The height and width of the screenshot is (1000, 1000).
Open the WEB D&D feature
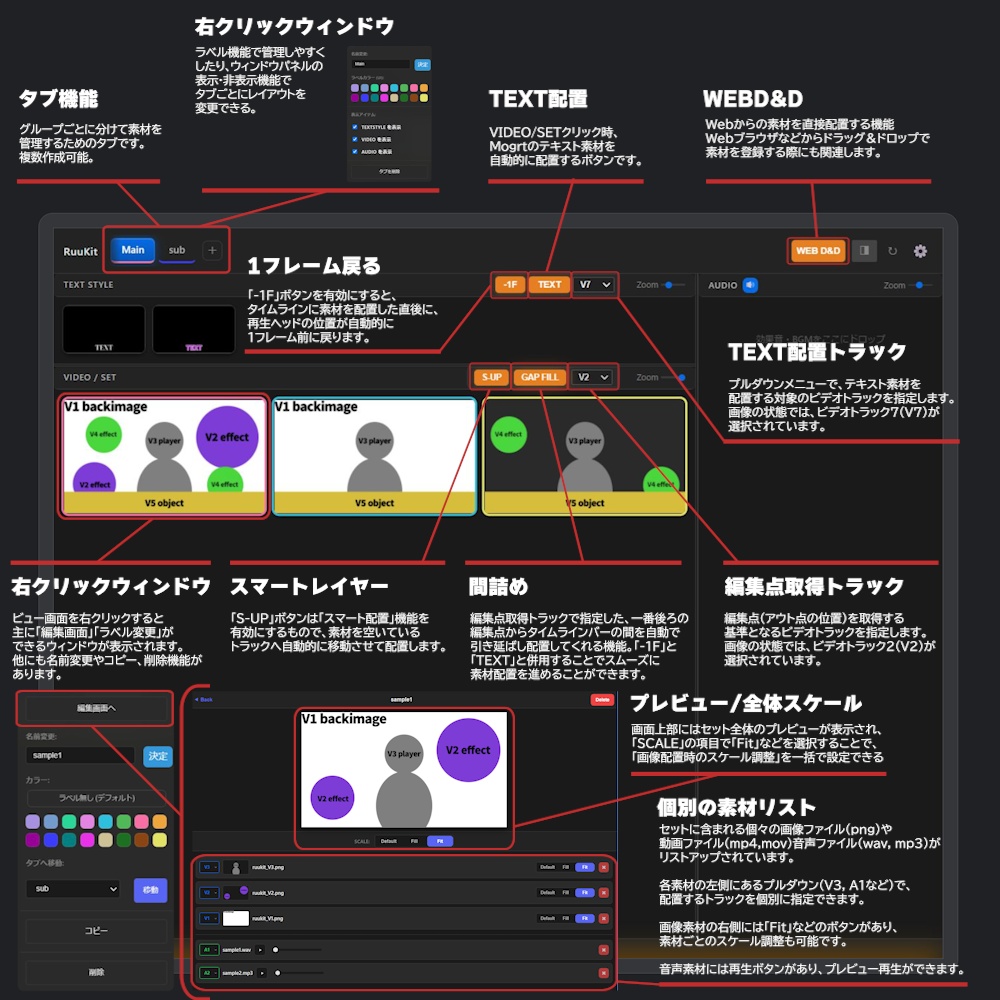(817, 251)
